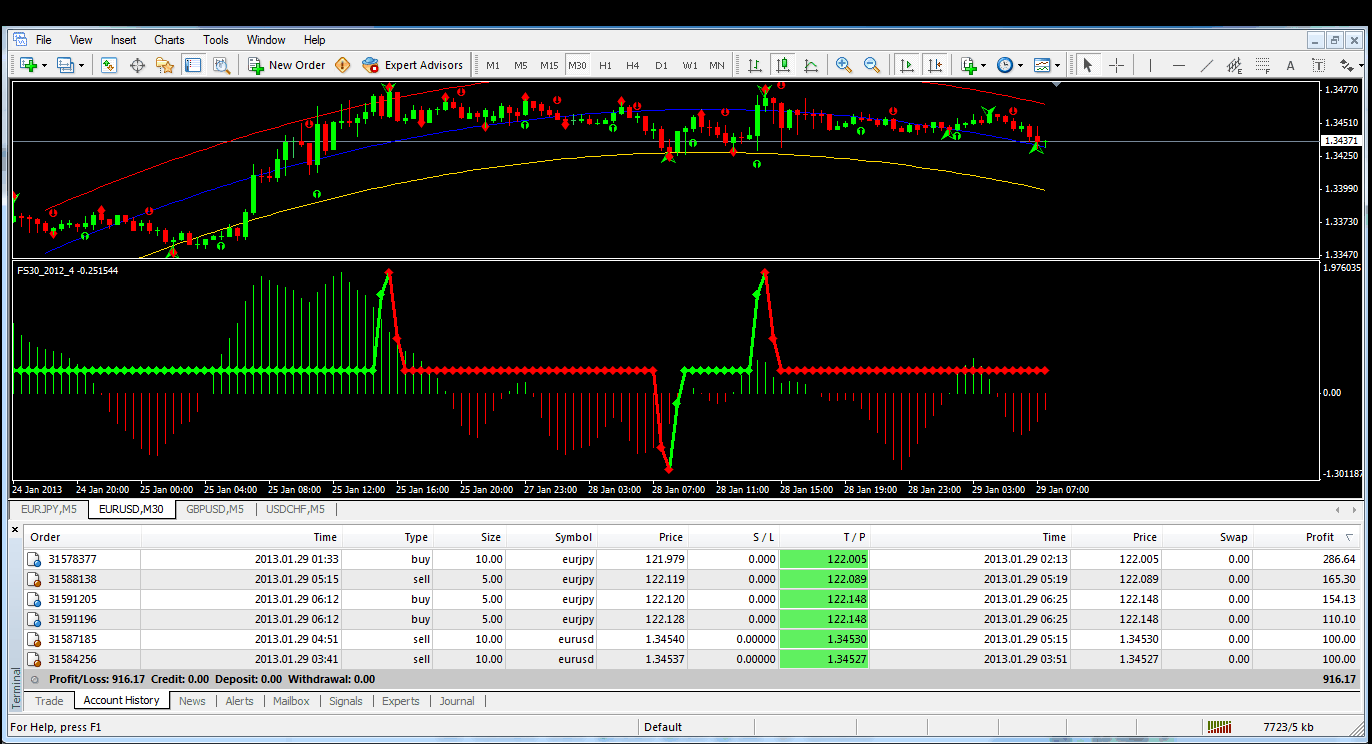The height and width of the screenshot is (744, 1372).
Task: Toggle Auto Scroll chart icon
Action: (906, 65)
